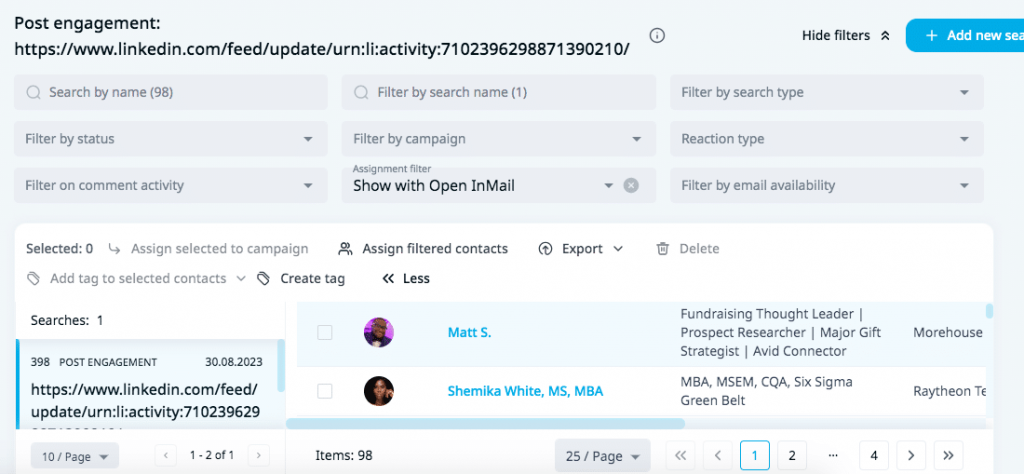Click the Delete trash button

[688, 249]
